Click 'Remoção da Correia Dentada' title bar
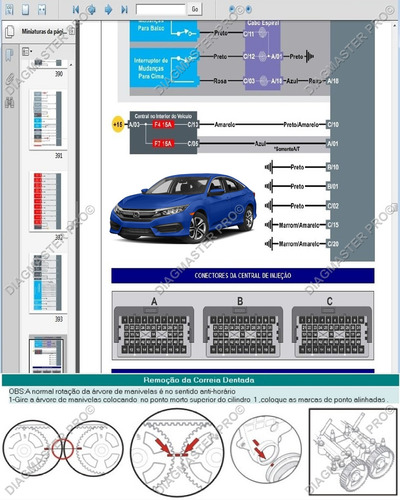 click(x=200, y=380)
